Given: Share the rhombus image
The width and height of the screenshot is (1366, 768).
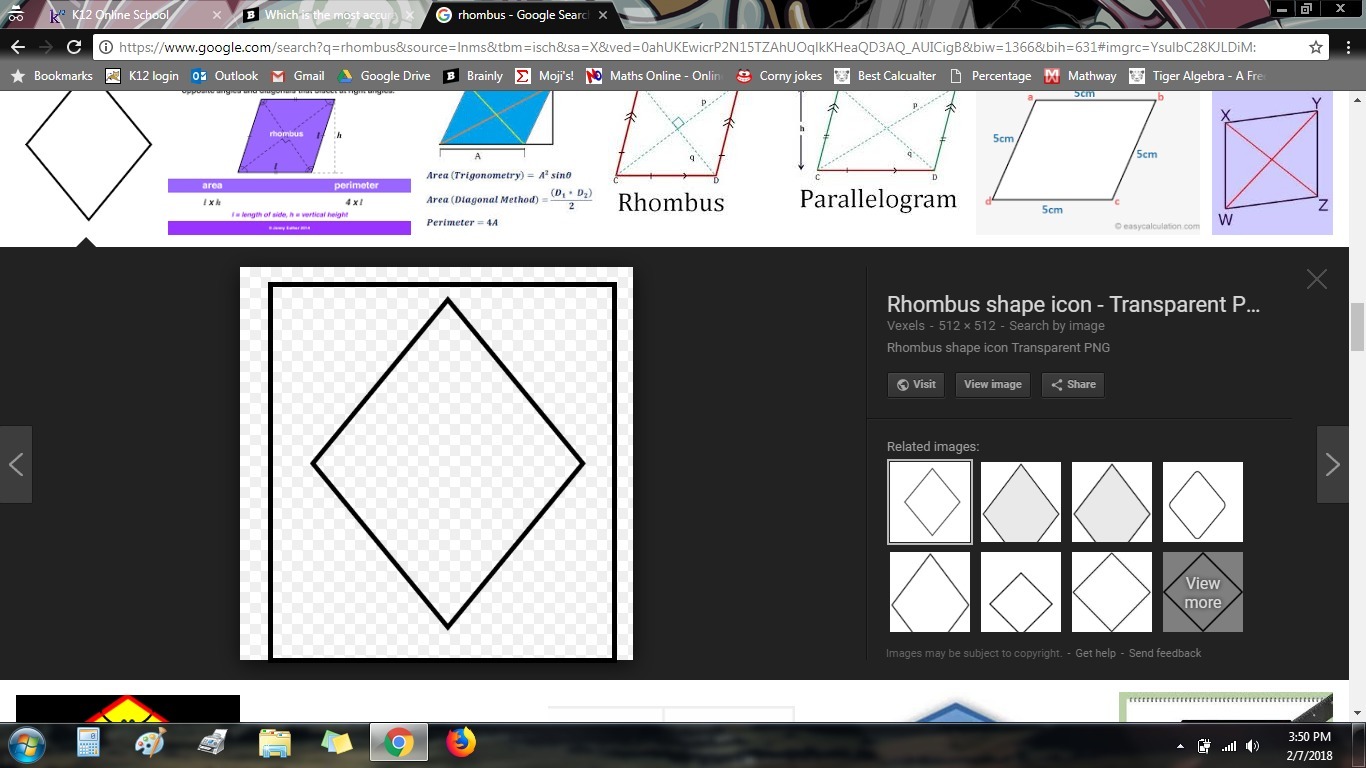Looking at the screenshot, I should tap(1073, 384).
